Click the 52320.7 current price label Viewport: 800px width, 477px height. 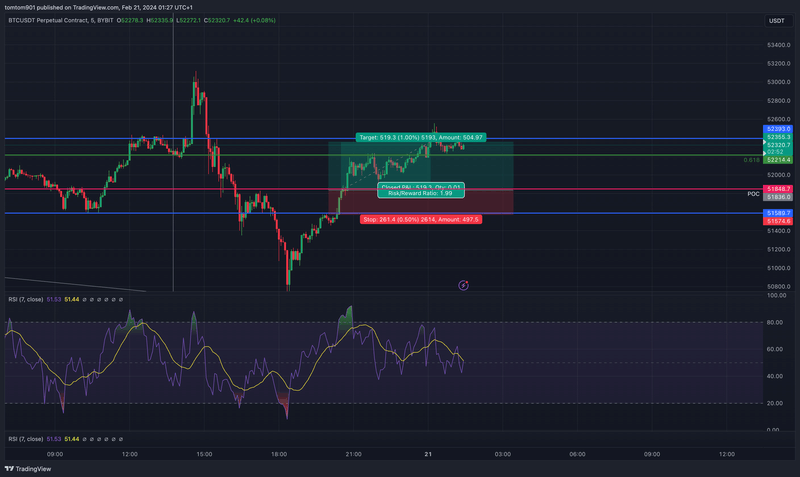(778, 145)
